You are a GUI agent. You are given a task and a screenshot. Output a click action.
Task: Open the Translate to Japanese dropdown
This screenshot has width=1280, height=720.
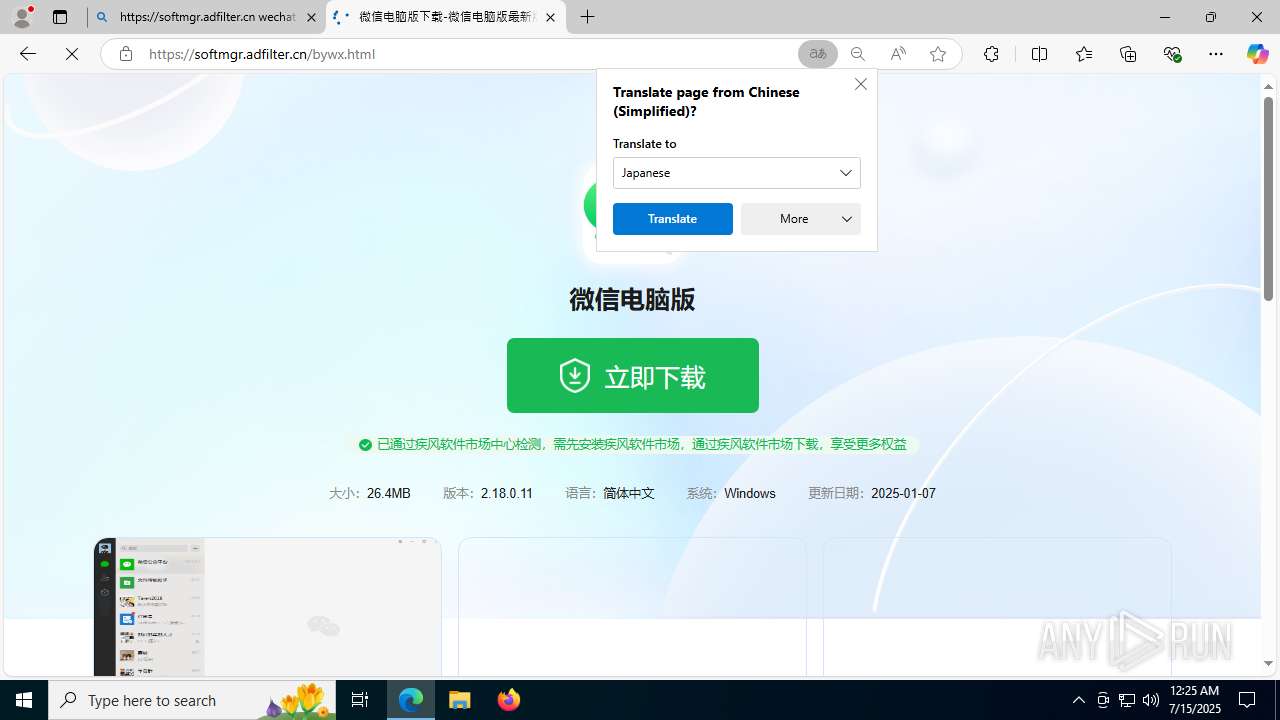click(737, 173)
